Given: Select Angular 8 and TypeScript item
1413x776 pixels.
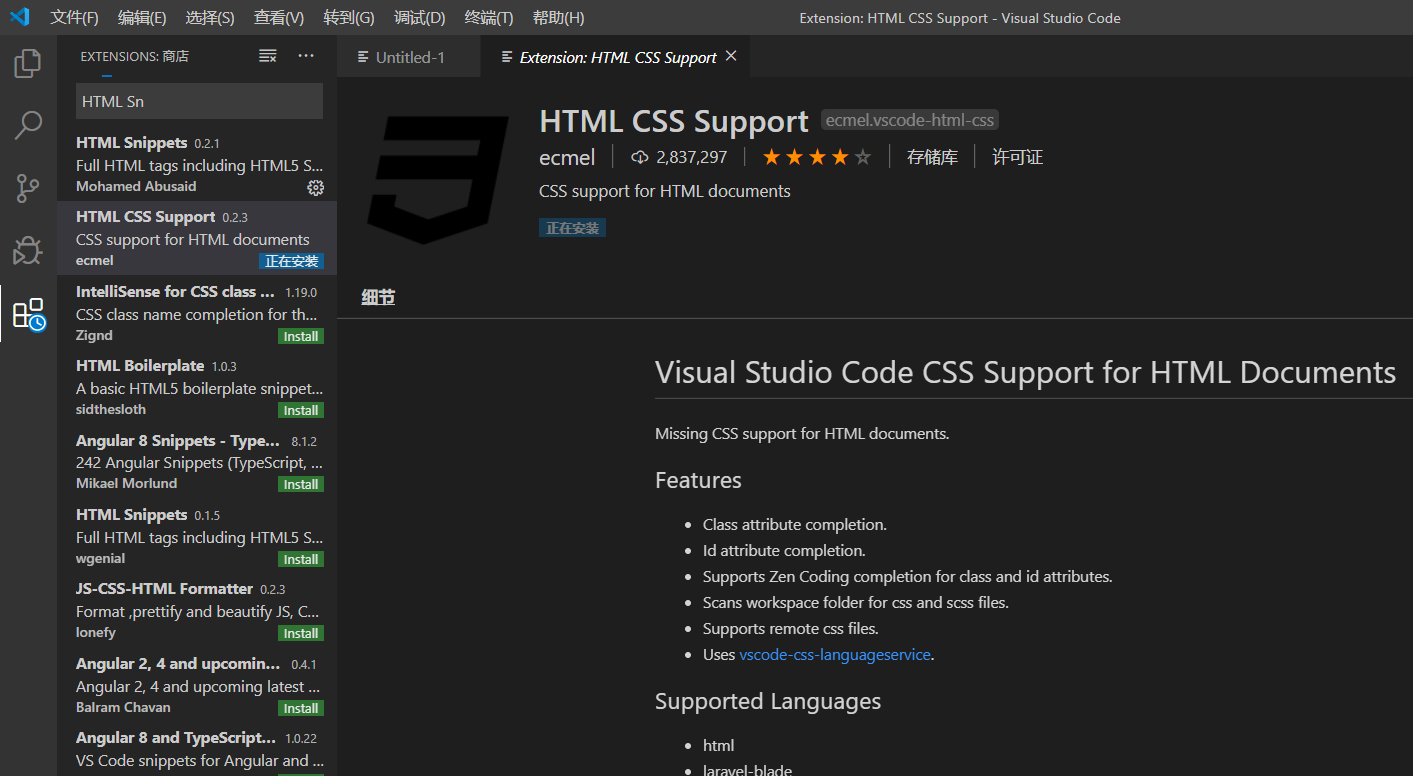Looking at the screenshot, I should tap(197, 749).
